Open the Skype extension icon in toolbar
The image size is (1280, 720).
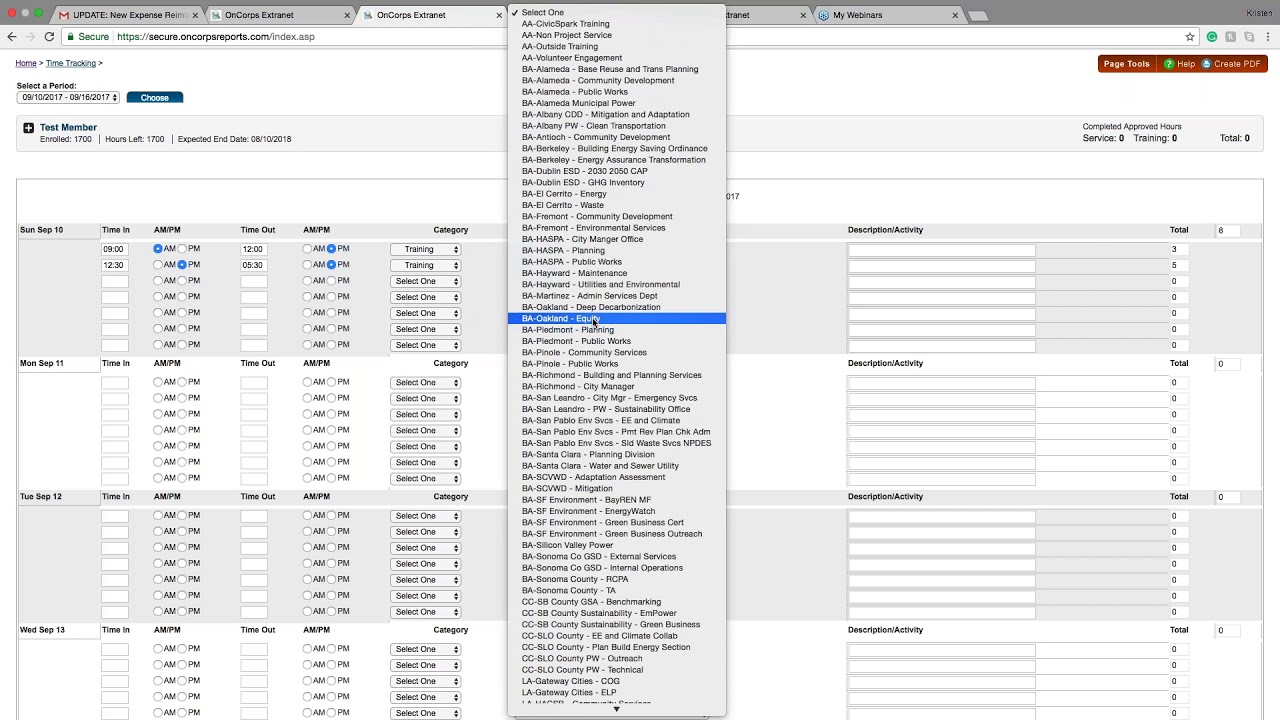1248,37
